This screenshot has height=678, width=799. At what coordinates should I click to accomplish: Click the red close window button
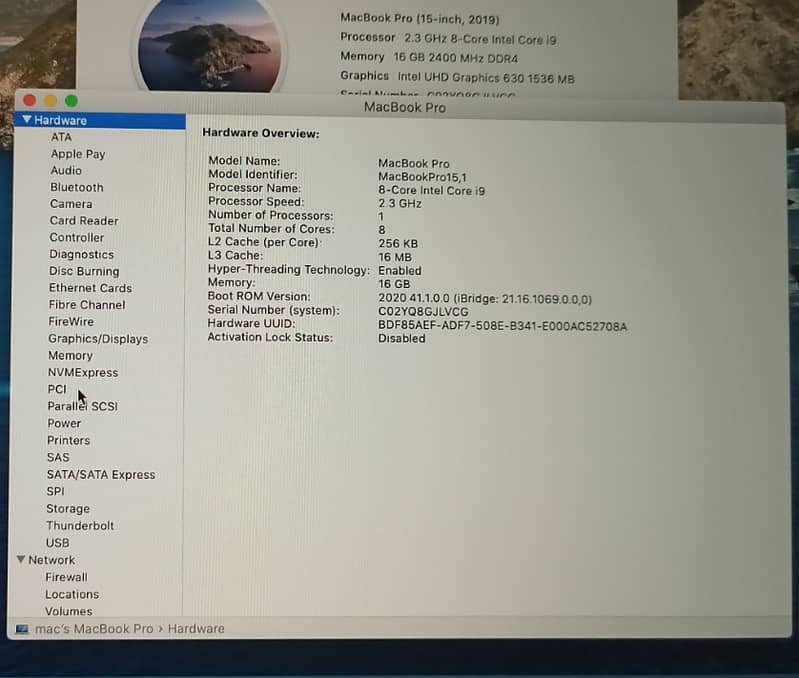coord(29,100)
